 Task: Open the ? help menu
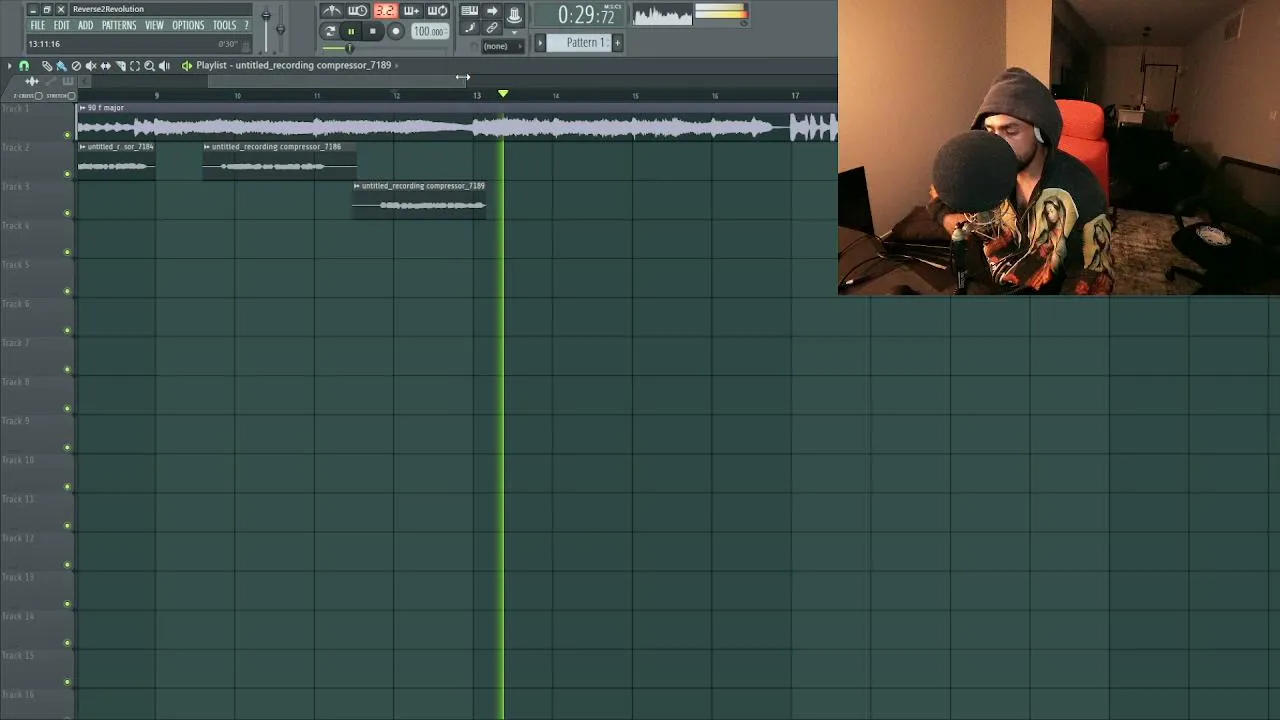(x=246, y=25)
